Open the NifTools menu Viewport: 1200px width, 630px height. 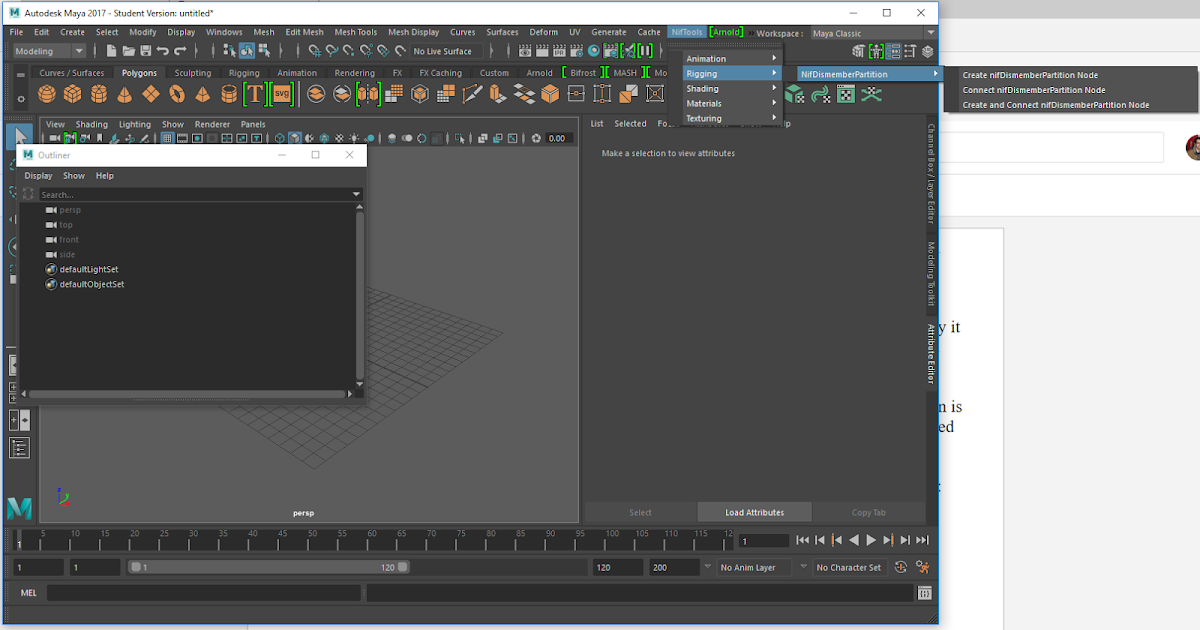click(x=686, y=32)
